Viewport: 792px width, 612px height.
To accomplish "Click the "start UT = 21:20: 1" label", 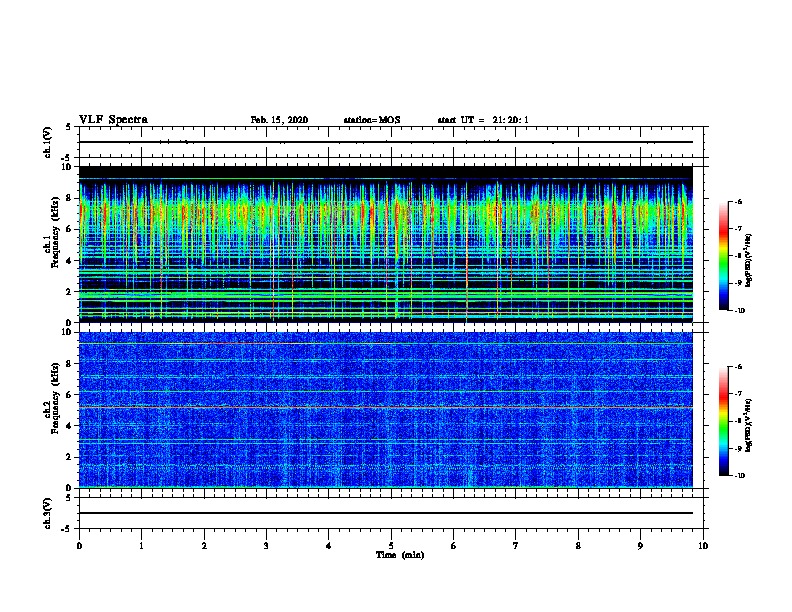I will coord(483,120).
